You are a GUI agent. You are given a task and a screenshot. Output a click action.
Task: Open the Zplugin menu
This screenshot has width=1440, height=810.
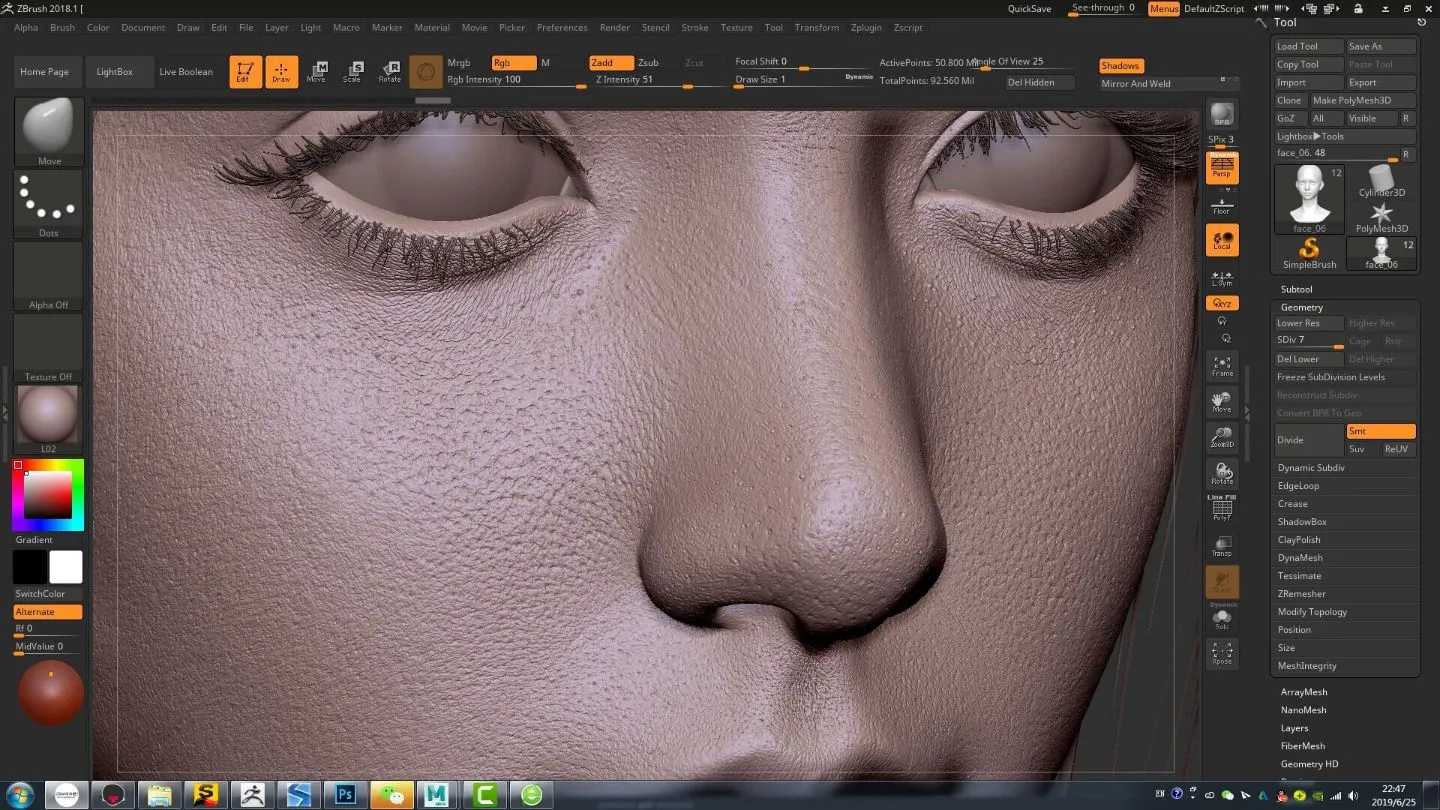[866, 28]
